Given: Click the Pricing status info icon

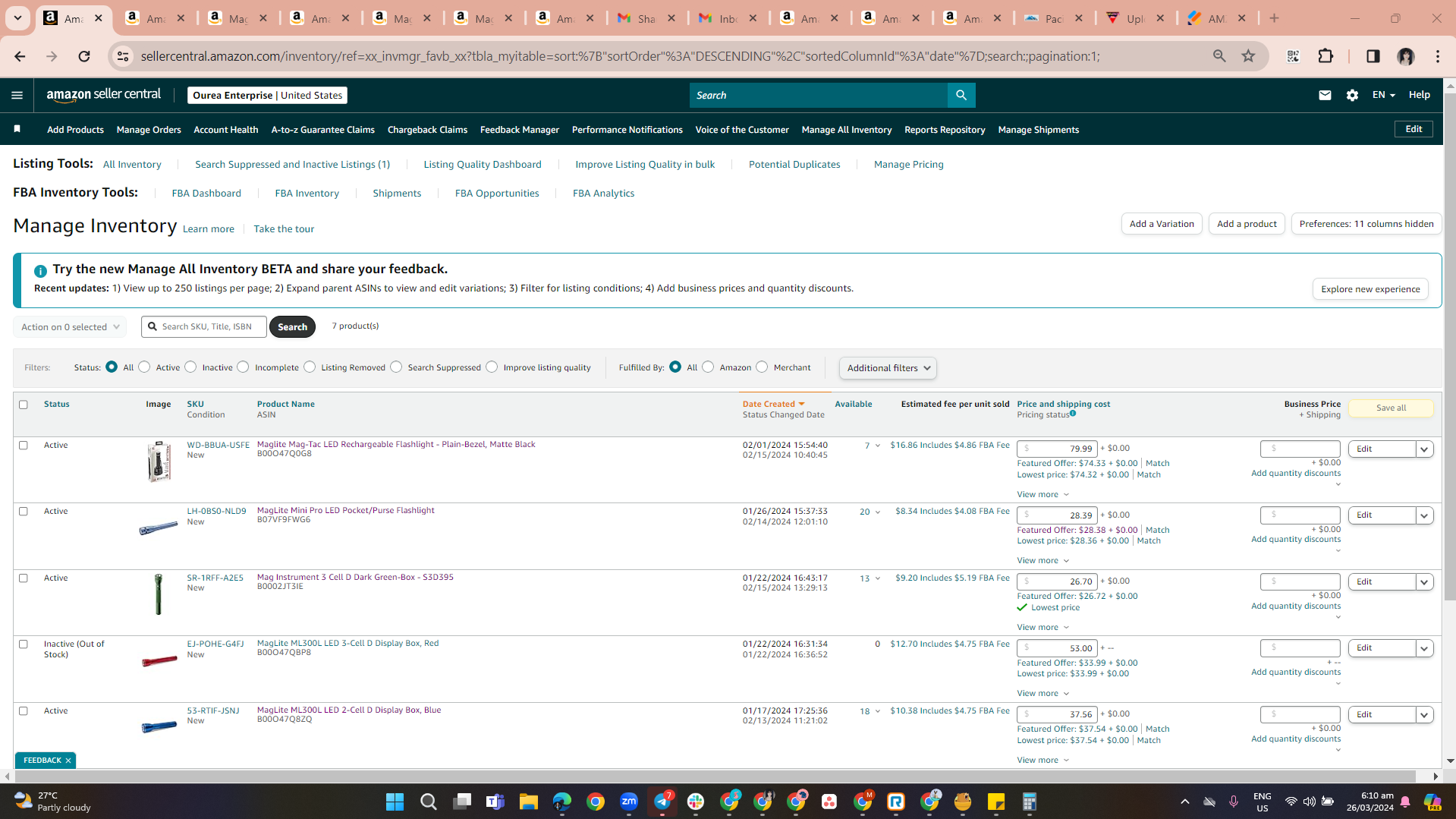Looking at the screenshot, I should [x=1073, y=414].
